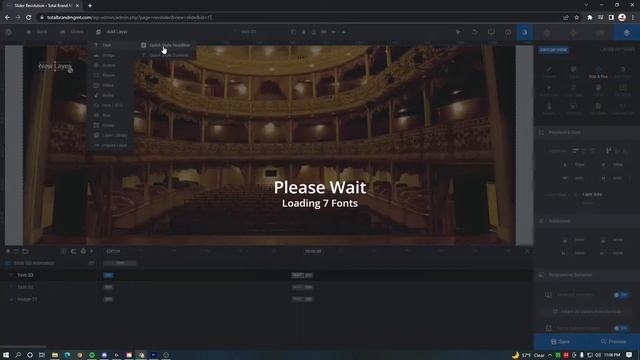The height and width of the screenshot is (360, 640).
Task: Click the Text-33 start frame marker
Action: (108, 275)
